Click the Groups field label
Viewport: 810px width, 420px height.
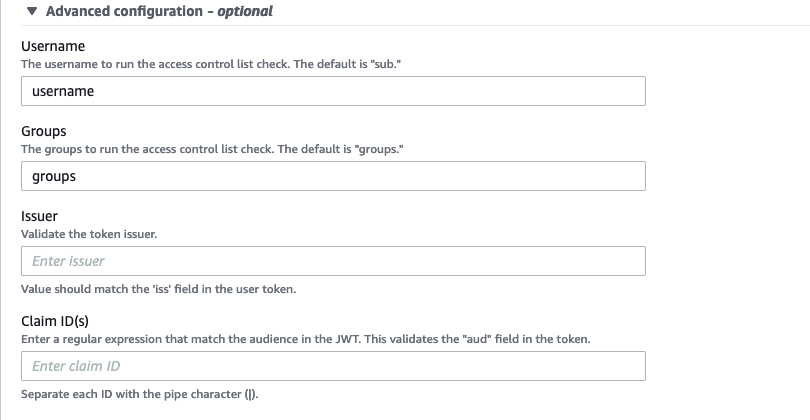pos(44,131)
